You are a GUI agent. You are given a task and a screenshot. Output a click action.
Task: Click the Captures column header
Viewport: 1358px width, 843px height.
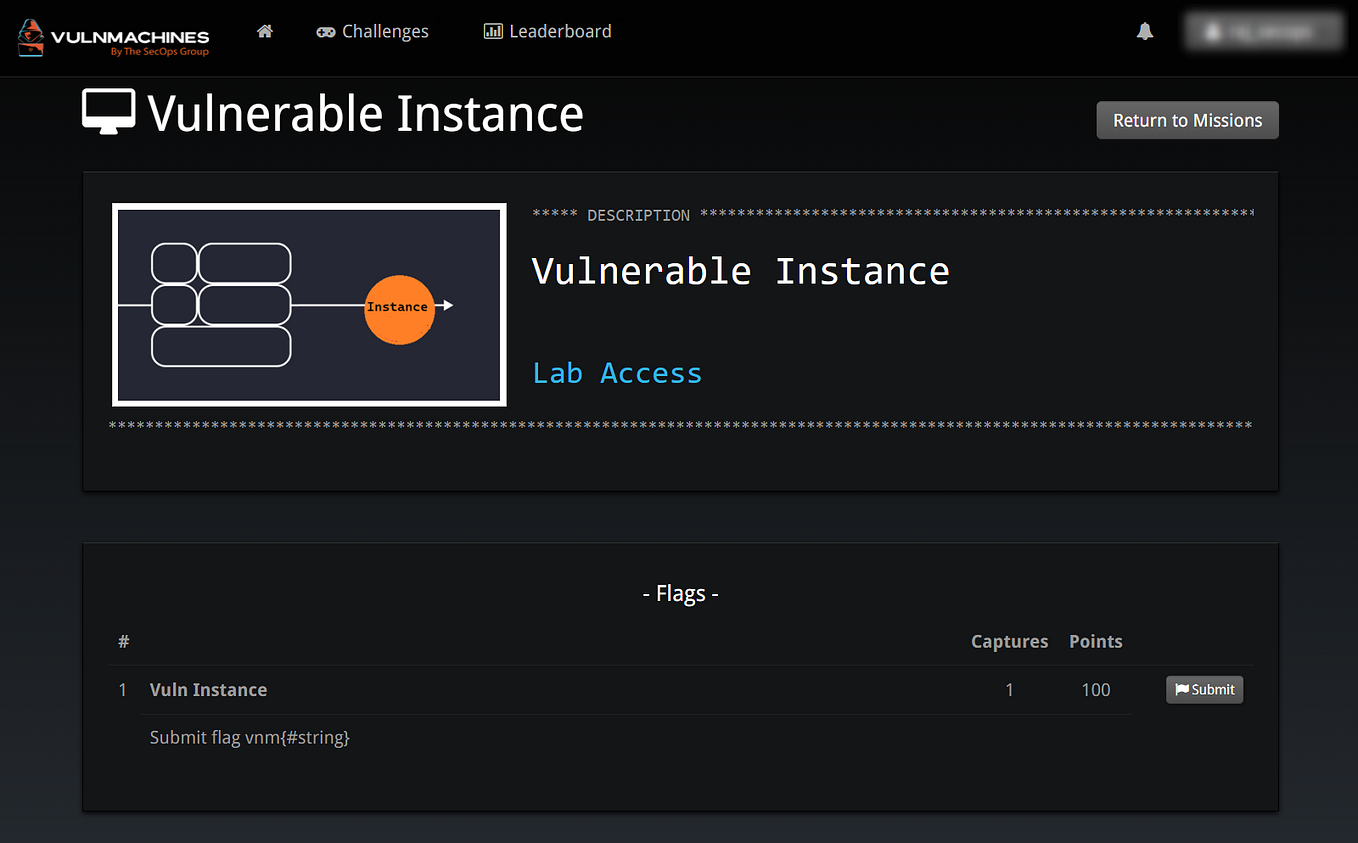[x=1009, y=641]
